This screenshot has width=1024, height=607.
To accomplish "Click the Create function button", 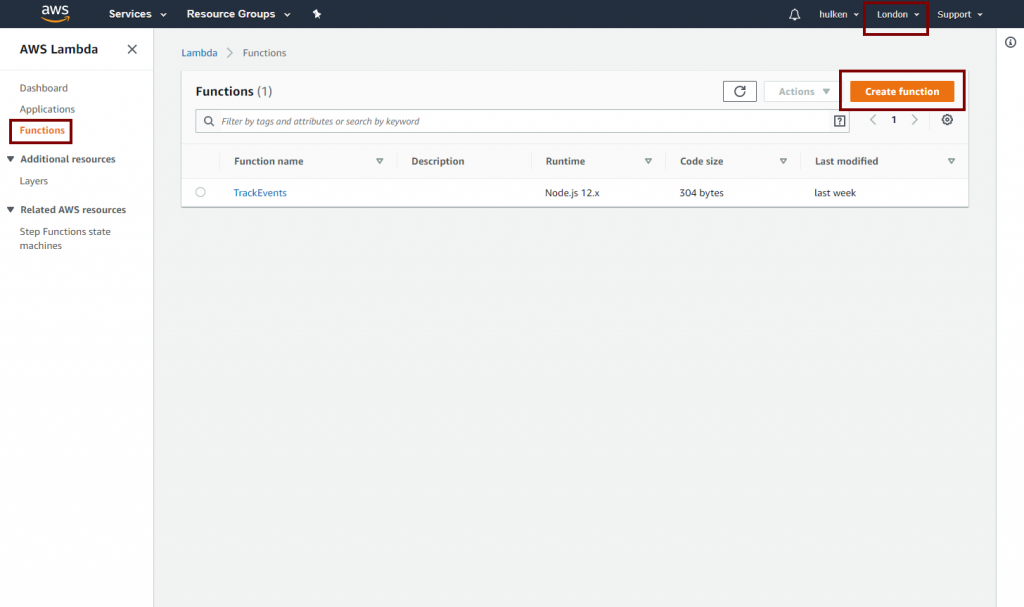I will [901, 91].
